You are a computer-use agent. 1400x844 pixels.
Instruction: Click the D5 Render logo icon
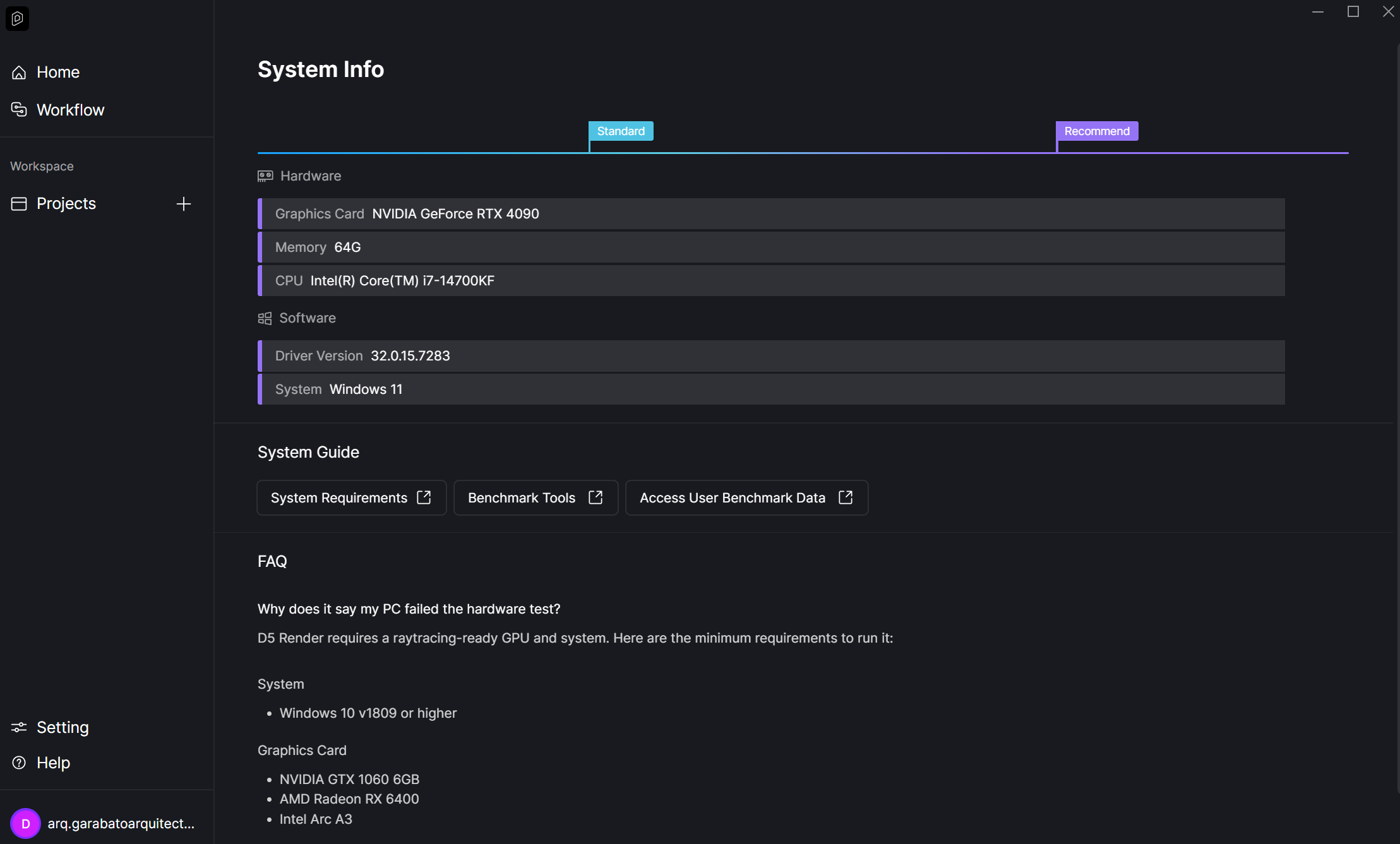pyautogui.click(x=17, y=18)
